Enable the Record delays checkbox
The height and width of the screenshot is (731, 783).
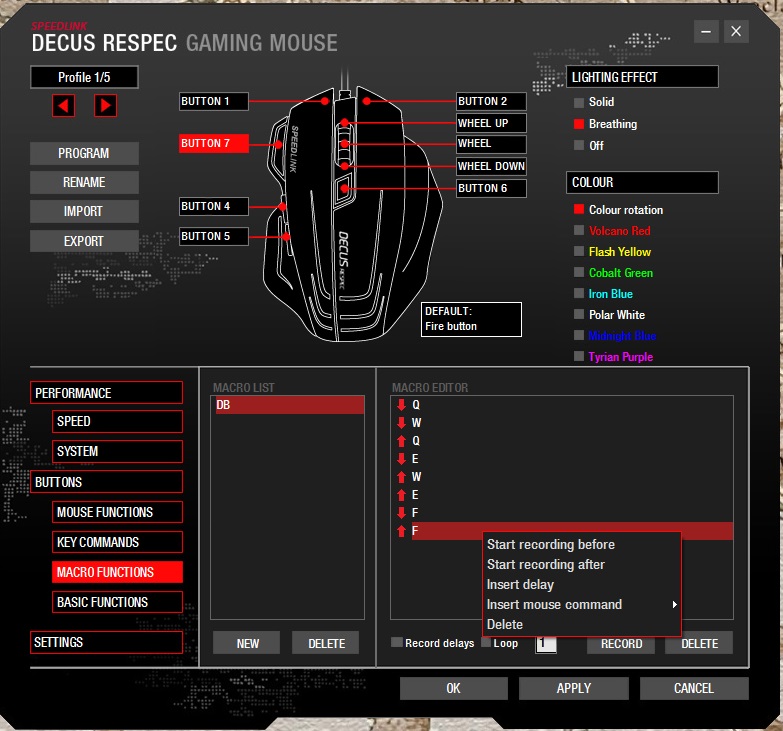[396, 642]
